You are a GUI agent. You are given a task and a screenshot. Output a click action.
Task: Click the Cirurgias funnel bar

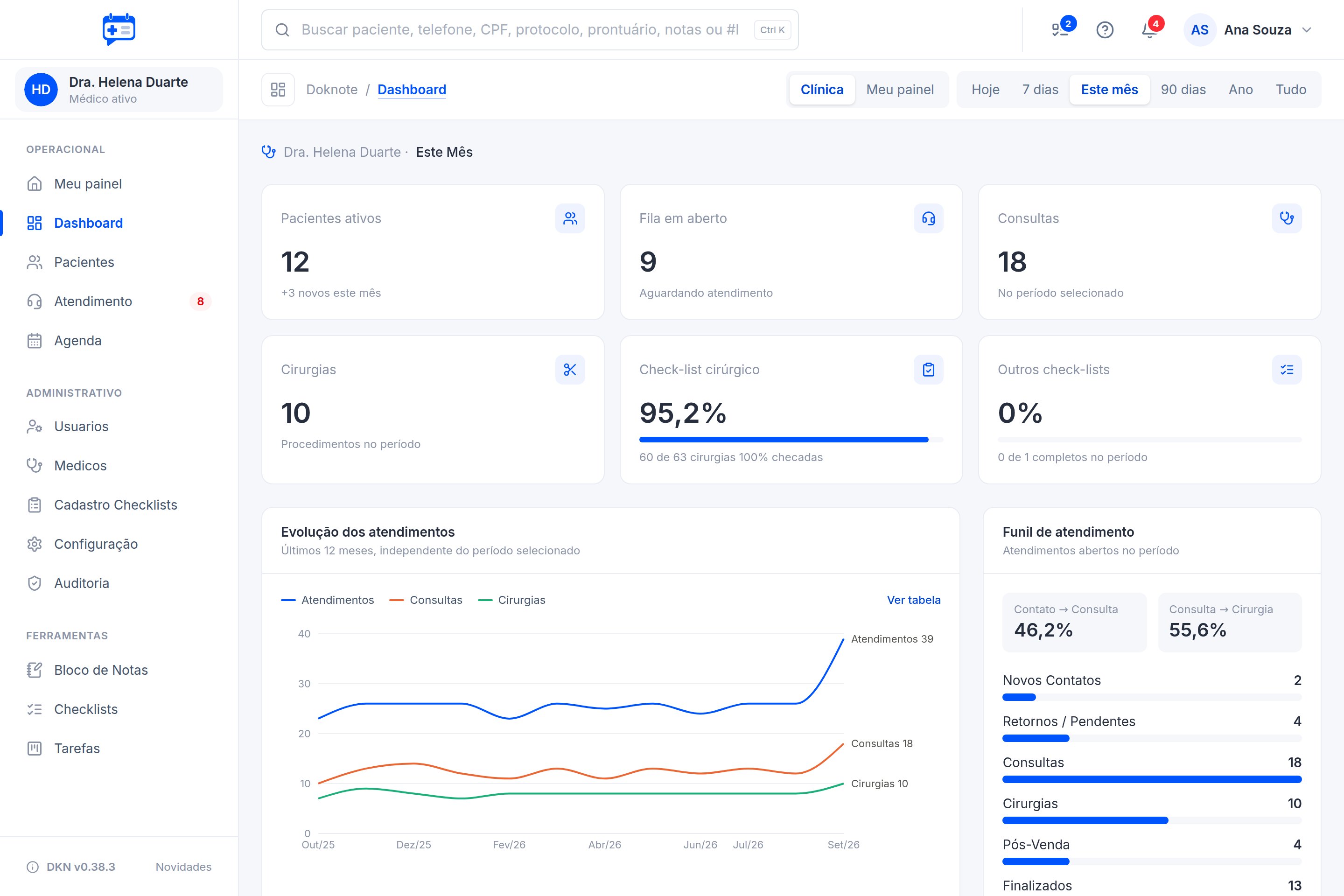(1151, 820)
